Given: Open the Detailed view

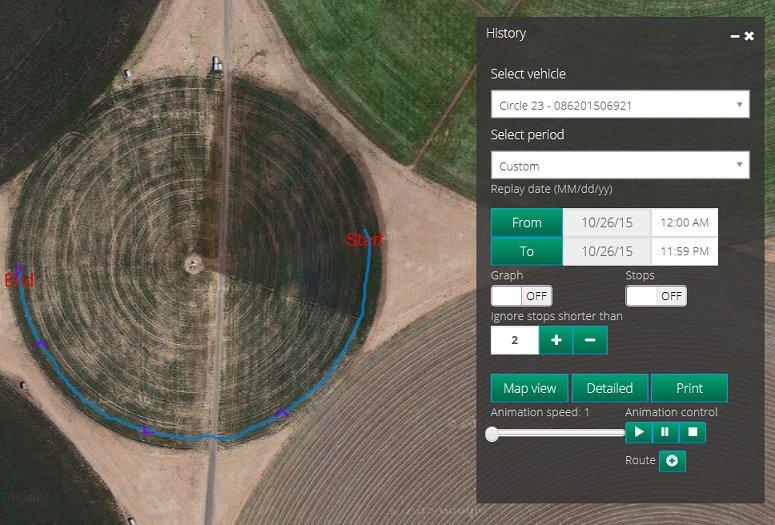Looking at the screenshot, I should (x=610, y=388).
